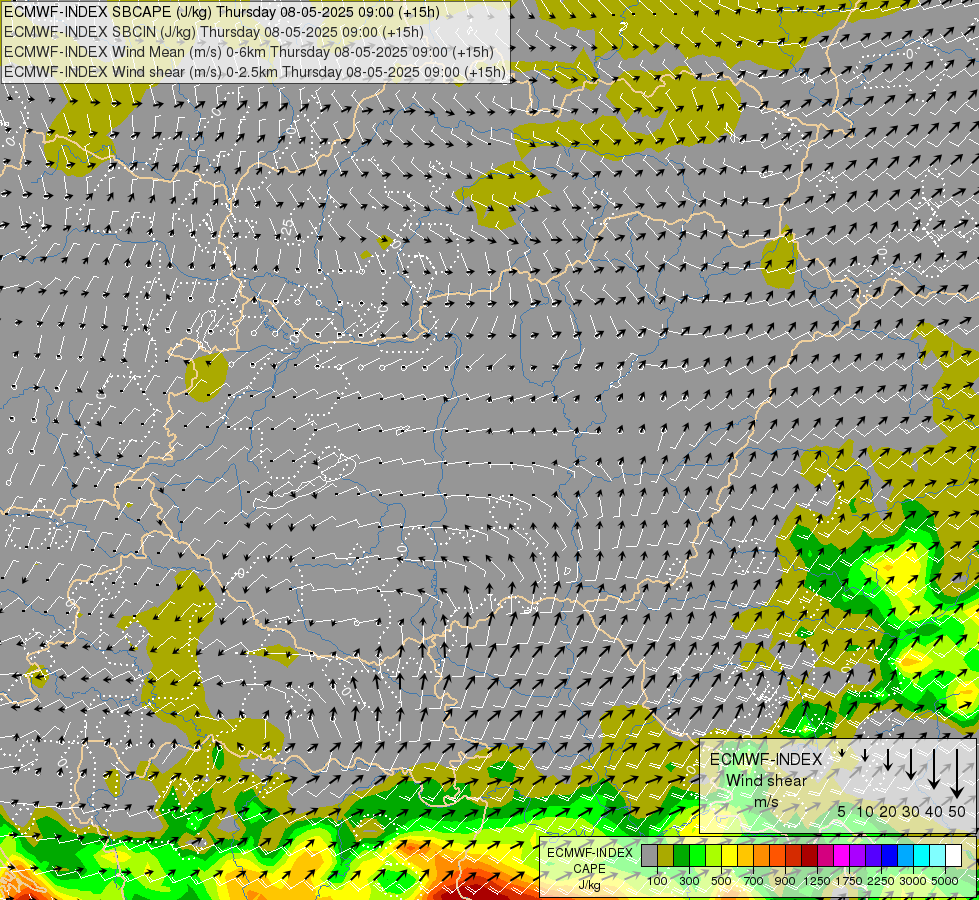
Task: Click the 'Wind shear' legend label
Action: tap(766, 781)
